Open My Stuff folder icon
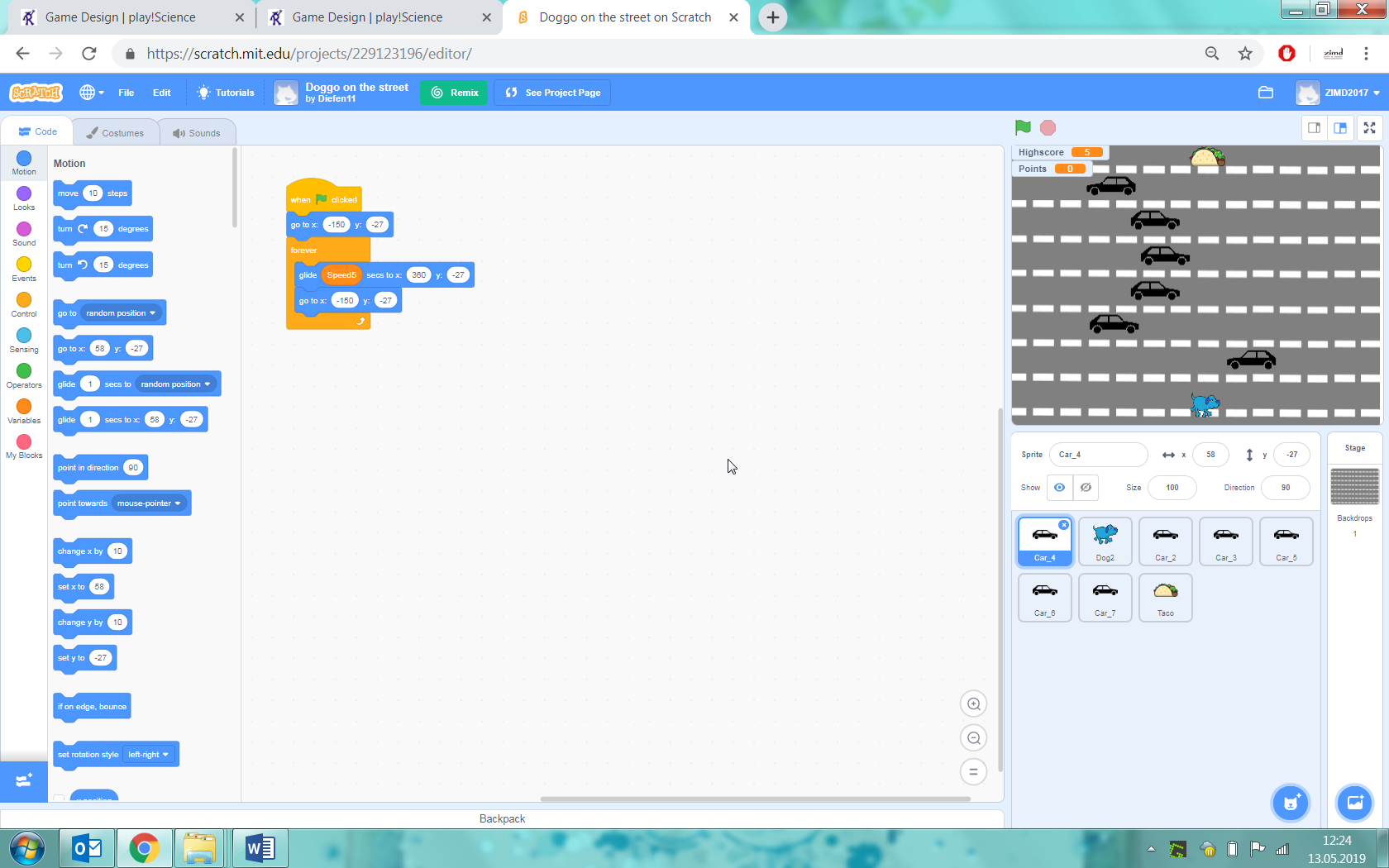 point(1266,93)
